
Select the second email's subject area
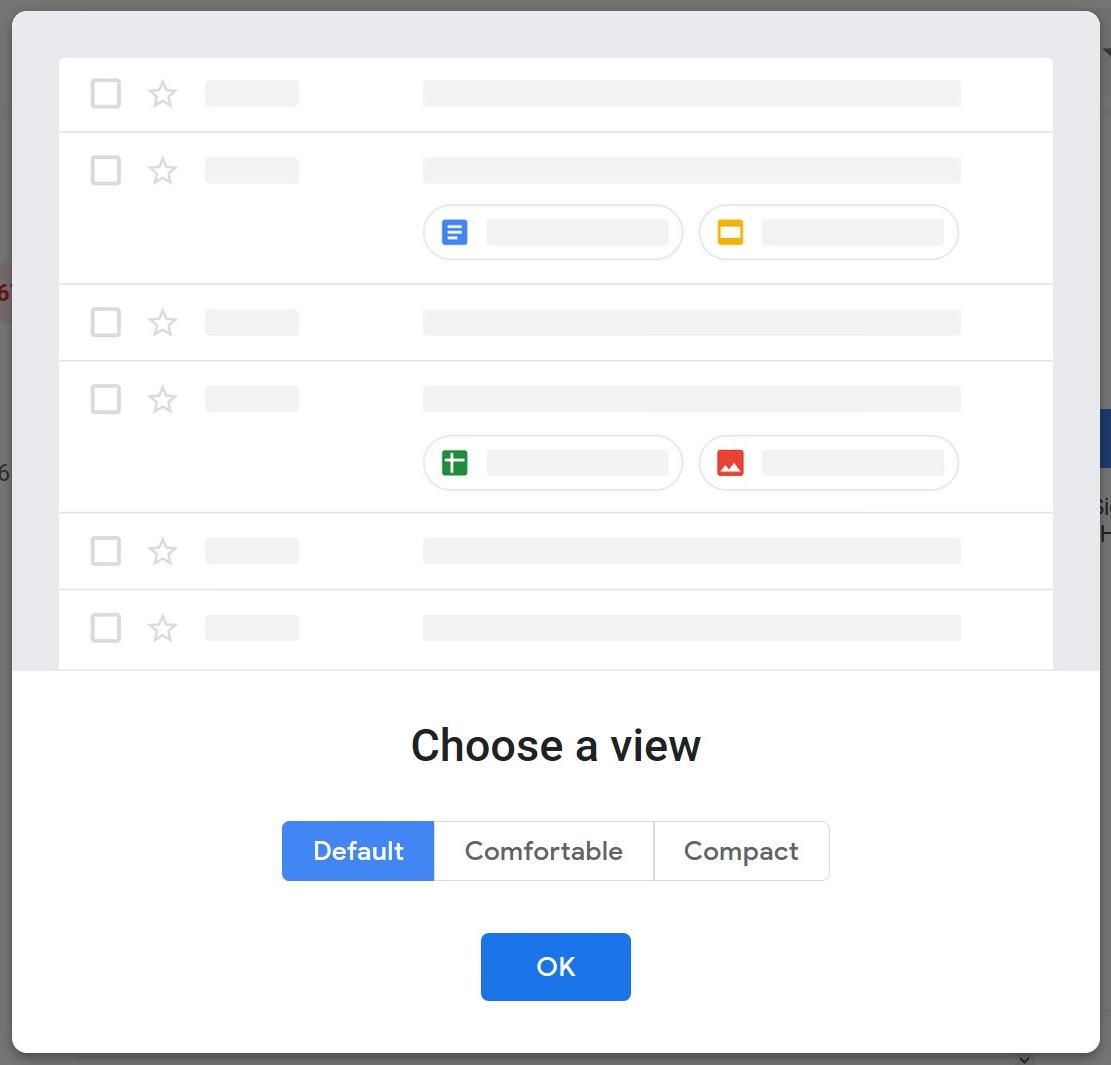point(690,170)
